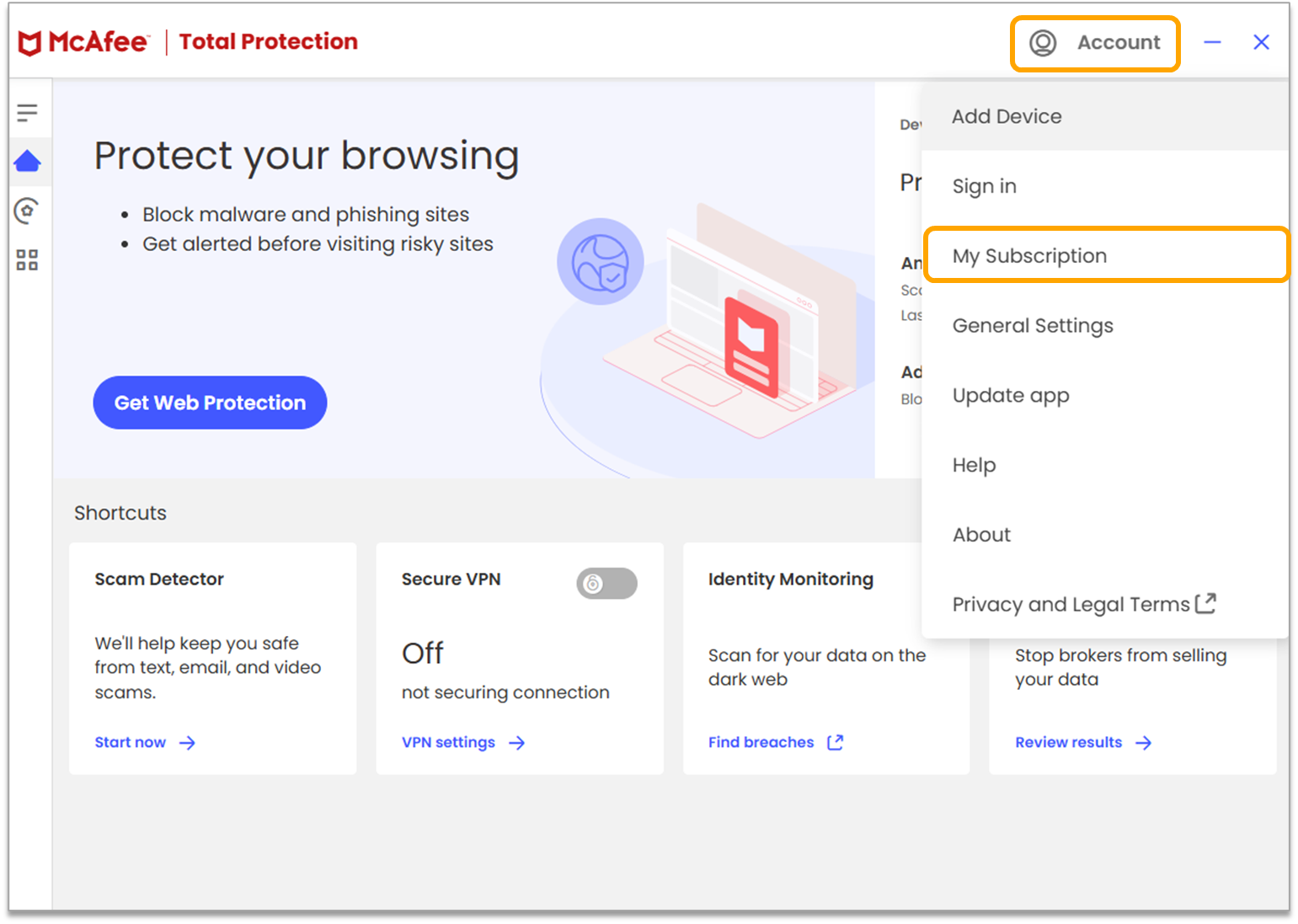Click the hamburger menu icon in sidebar

click(x=27, y=112)
